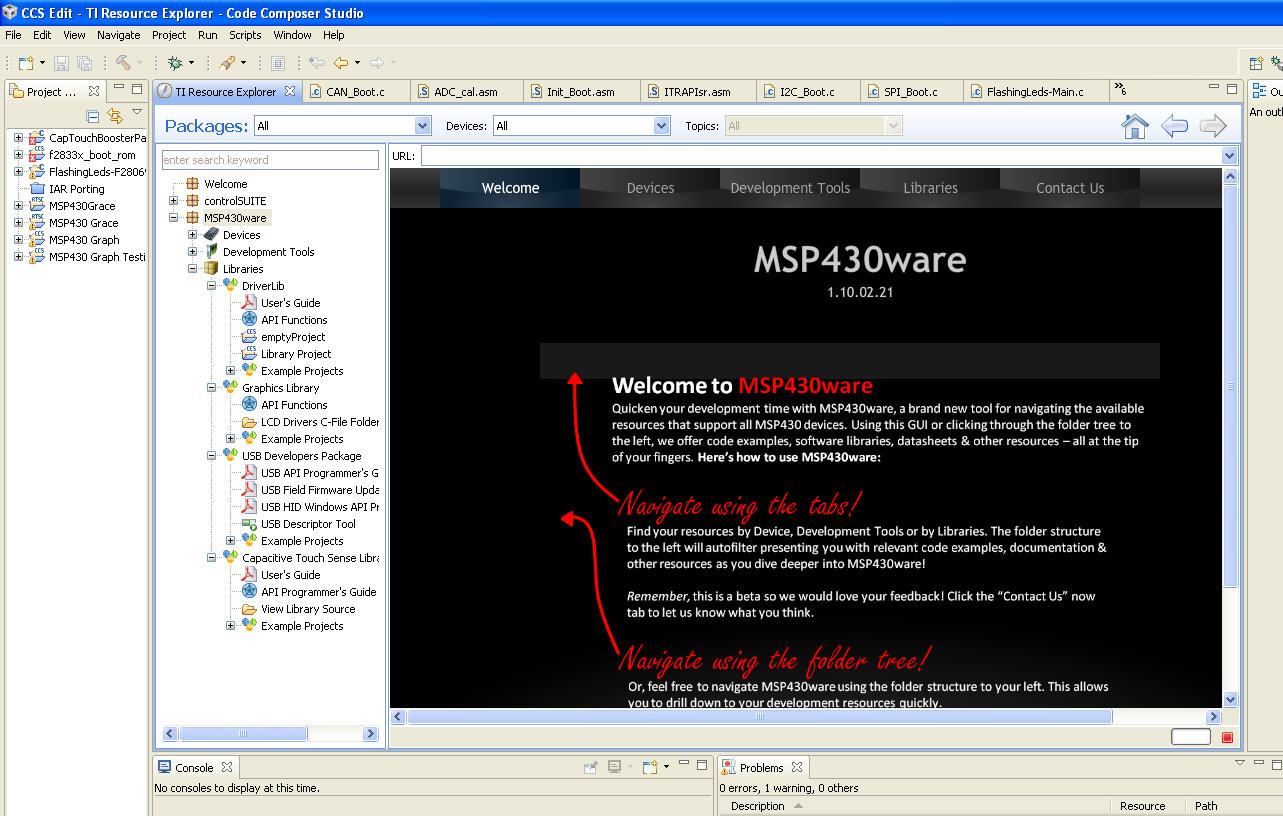The width and height of the screenshot is (1283, 816).
Task: Click the New project wizard toolbar icon
Action: pos(26,63)
